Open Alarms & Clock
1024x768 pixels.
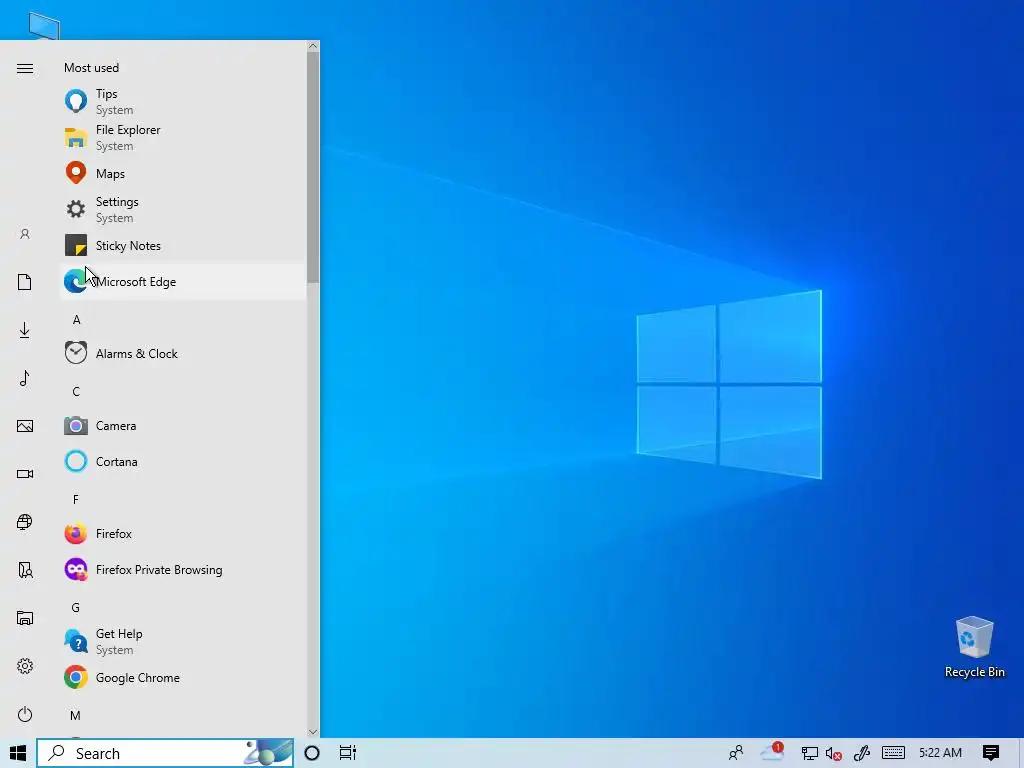point(183,353)
